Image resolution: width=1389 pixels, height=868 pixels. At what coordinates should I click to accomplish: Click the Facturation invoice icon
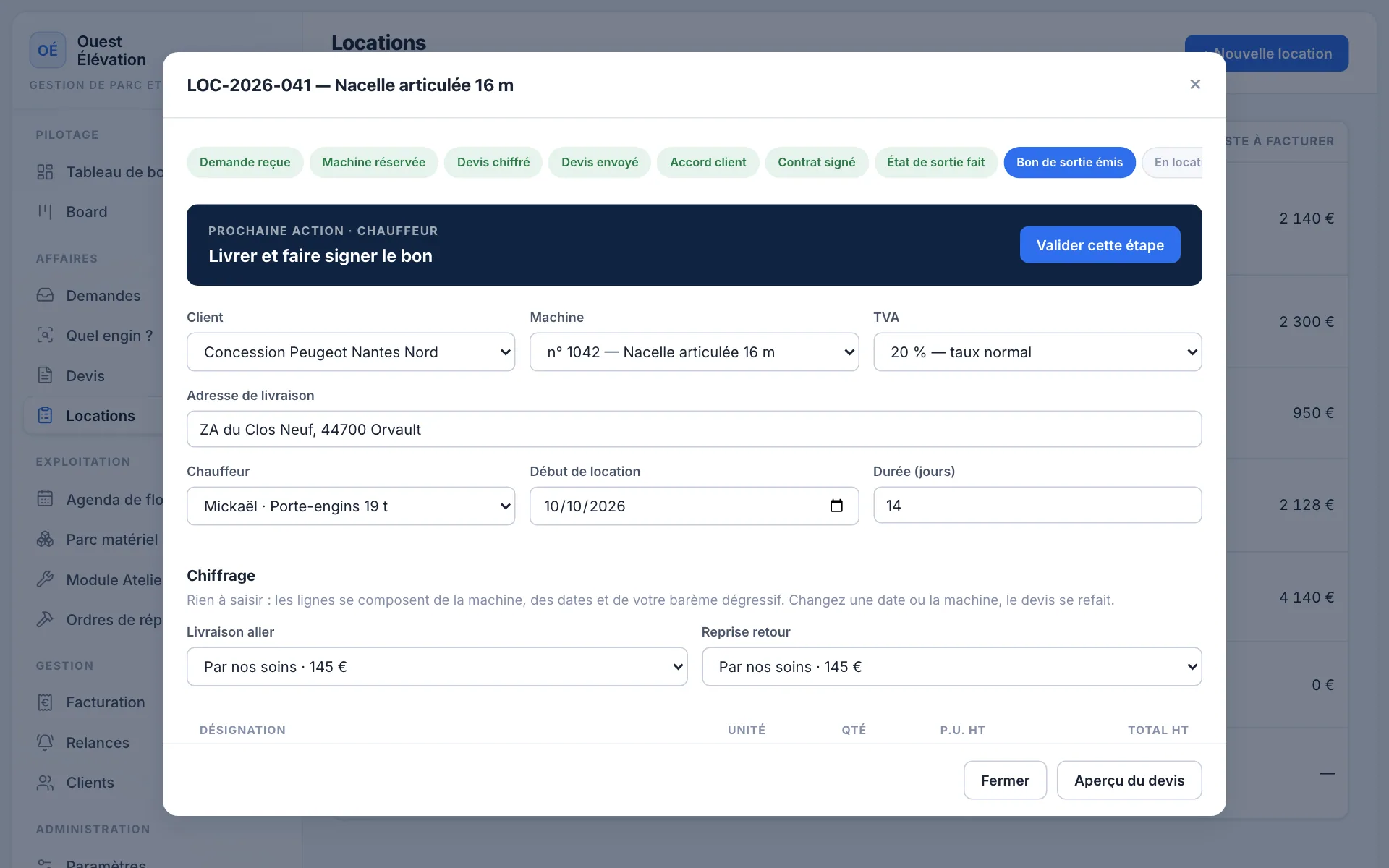[x=45, y=702]
